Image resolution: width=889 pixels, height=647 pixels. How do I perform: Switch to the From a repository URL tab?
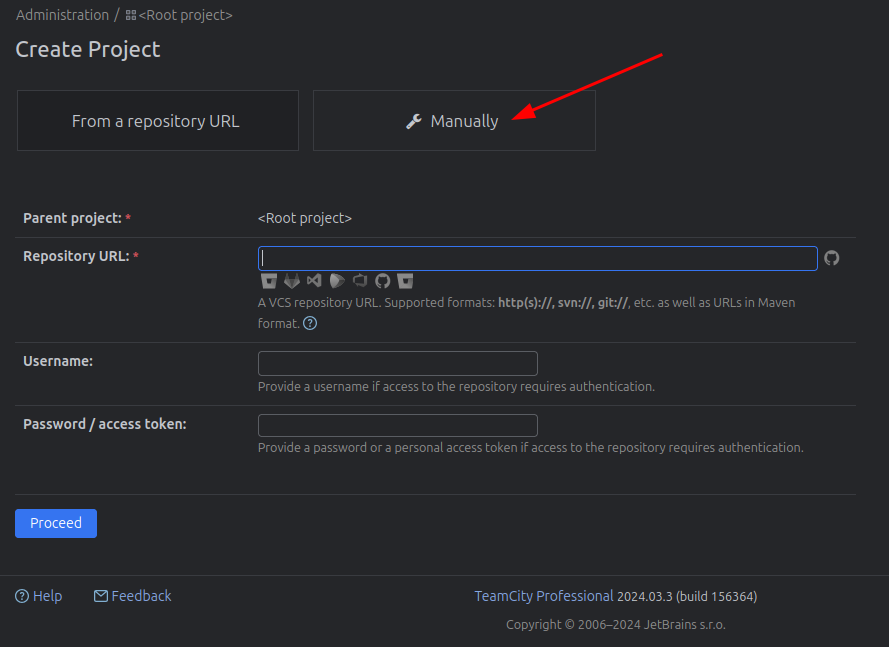[x=157, y=121]
